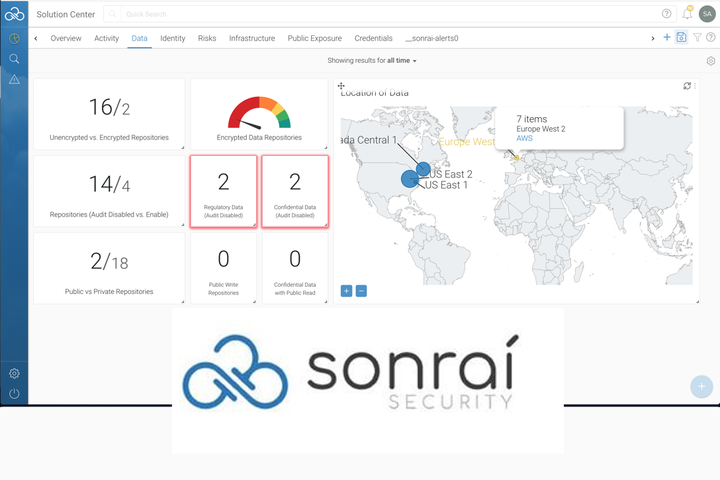
Task: Click into the Quick Search field
Action: click(380, 14)
